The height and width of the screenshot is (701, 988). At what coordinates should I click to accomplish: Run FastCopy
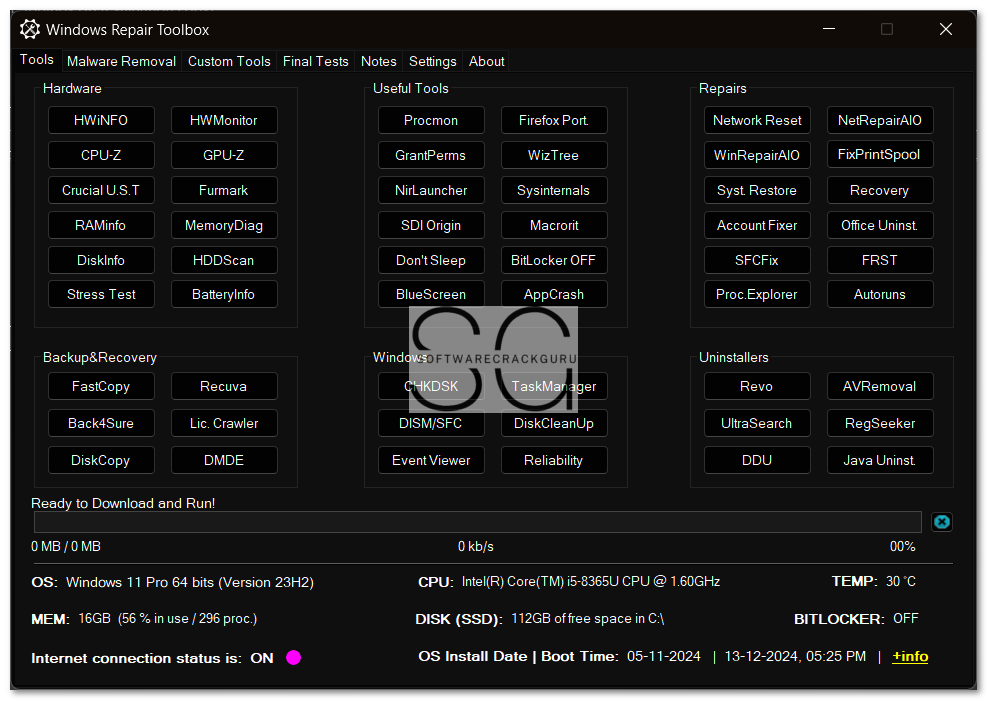tap(101, 386)
